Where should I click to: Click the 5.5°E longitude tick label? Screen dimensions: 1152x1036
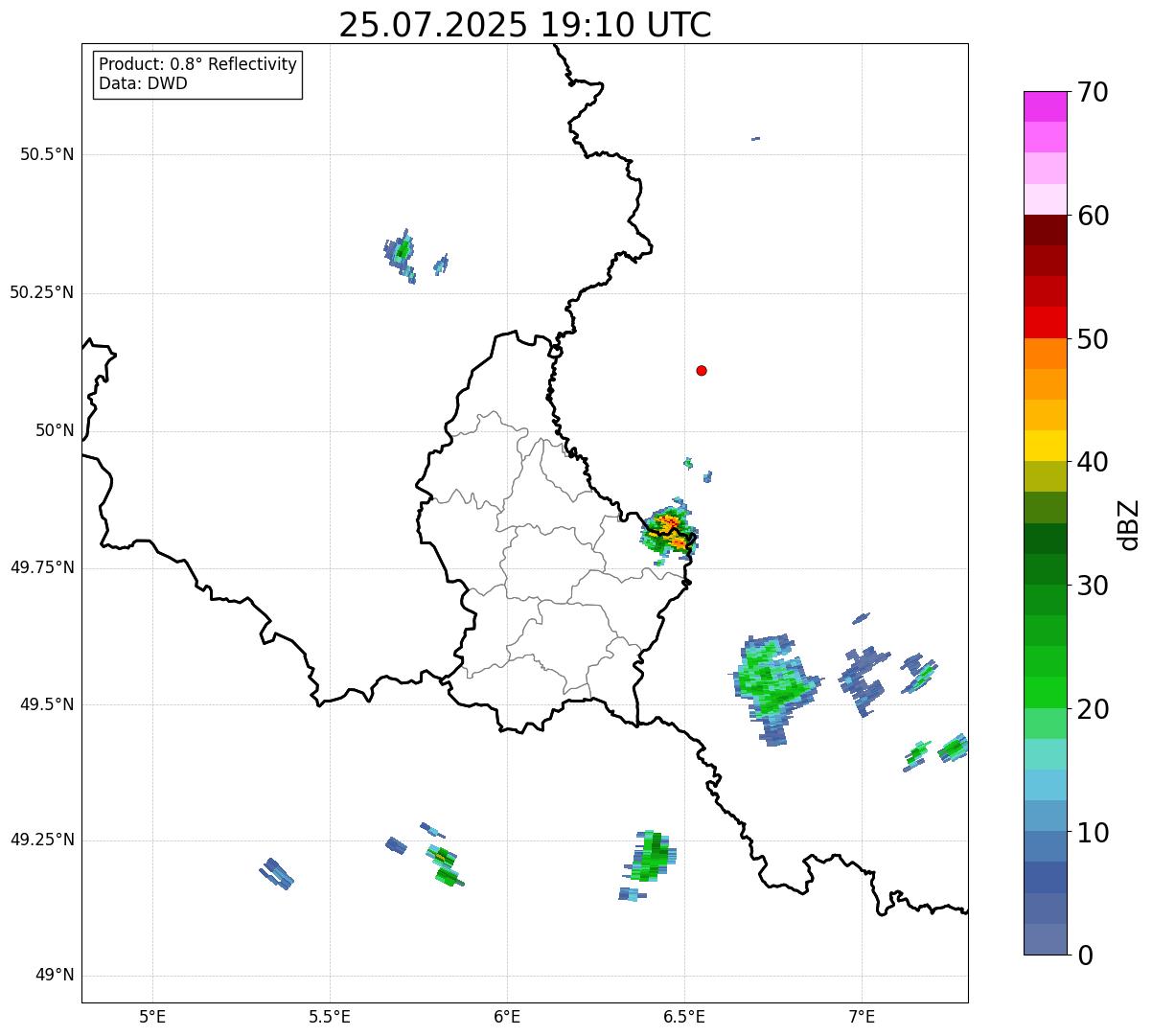[330, 1016]
